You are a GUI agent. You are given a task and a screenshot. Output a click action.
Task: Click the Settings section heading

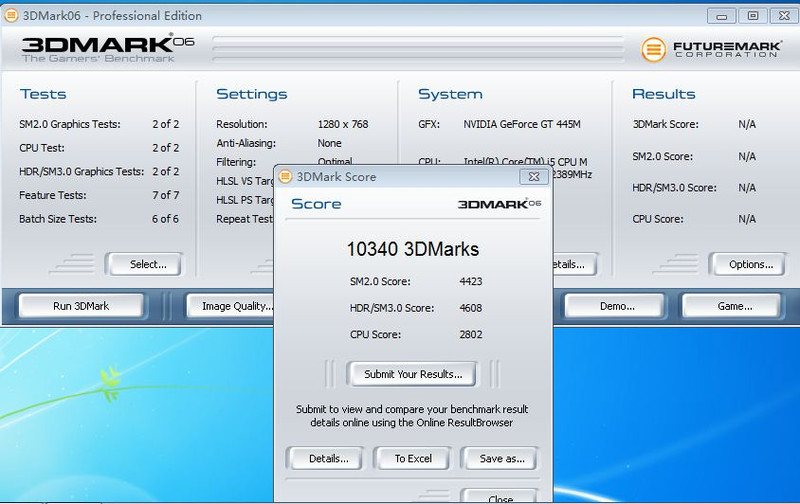252,94
